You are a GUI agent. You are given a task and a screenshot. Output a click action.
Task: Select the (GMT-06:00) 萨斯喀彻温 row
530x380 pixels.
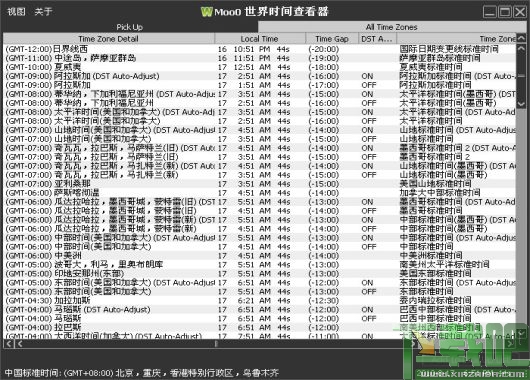click(x=260, y=193)
